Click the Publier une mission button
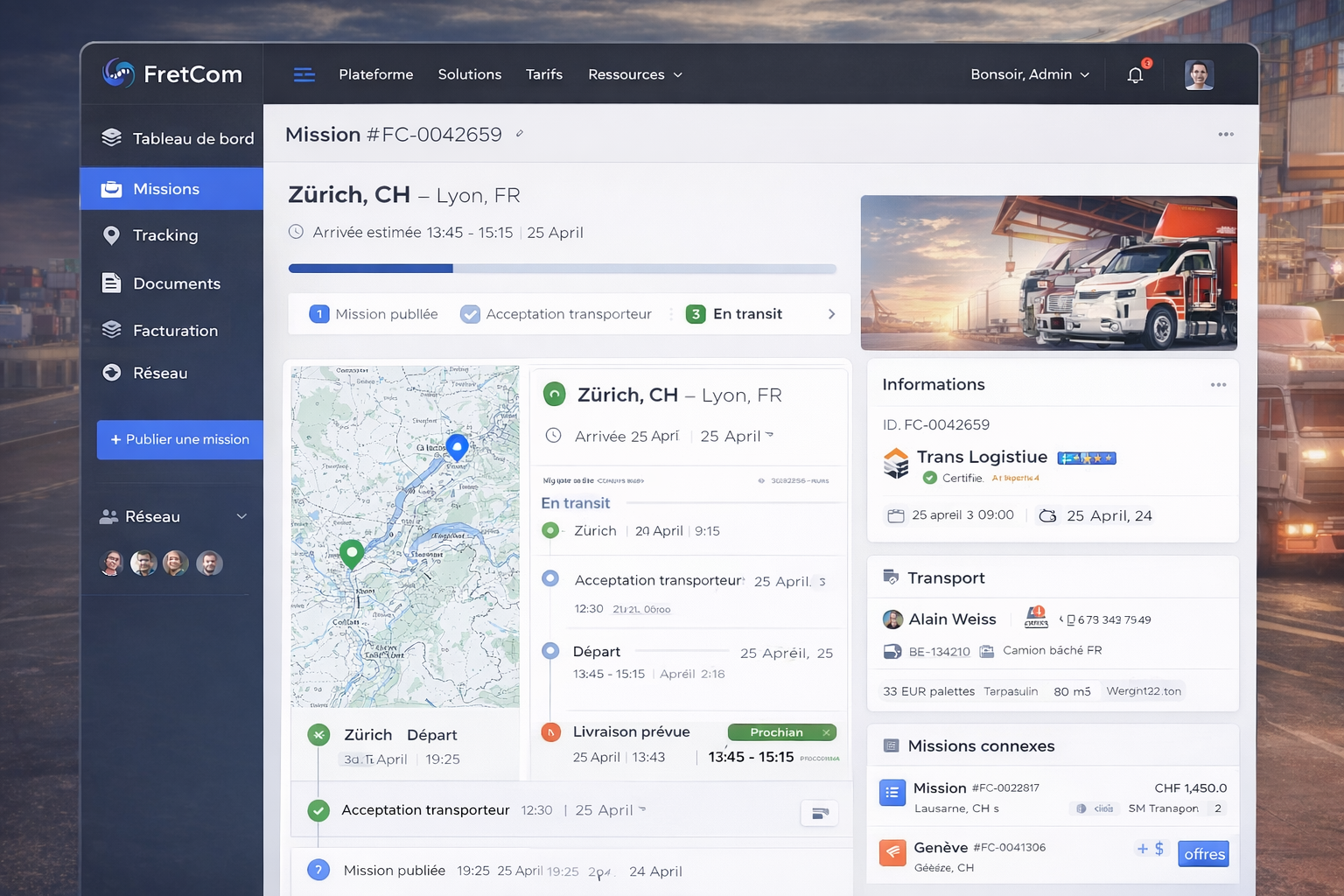1344x896 pixels. tap(179, 439)
